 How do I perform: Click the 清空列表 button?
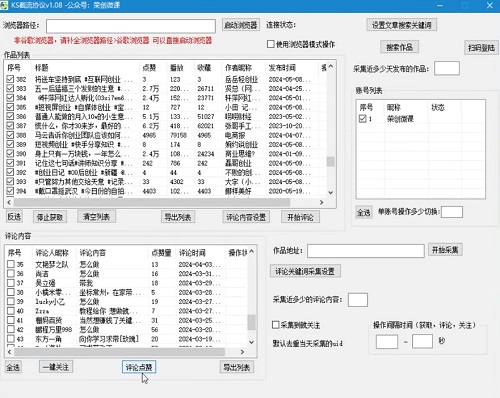tap(96, 216)
